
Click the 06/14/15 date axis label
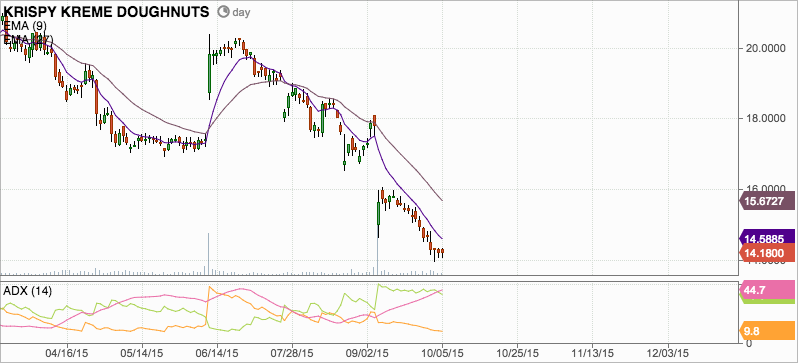point(217,352)
